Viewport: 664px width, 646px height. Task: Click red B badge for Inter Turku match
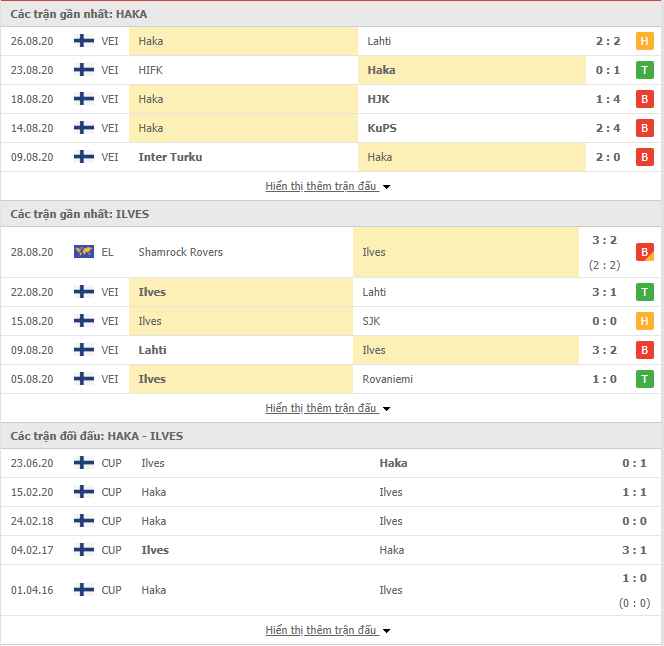pyautogui.click(x=645, y=157)
